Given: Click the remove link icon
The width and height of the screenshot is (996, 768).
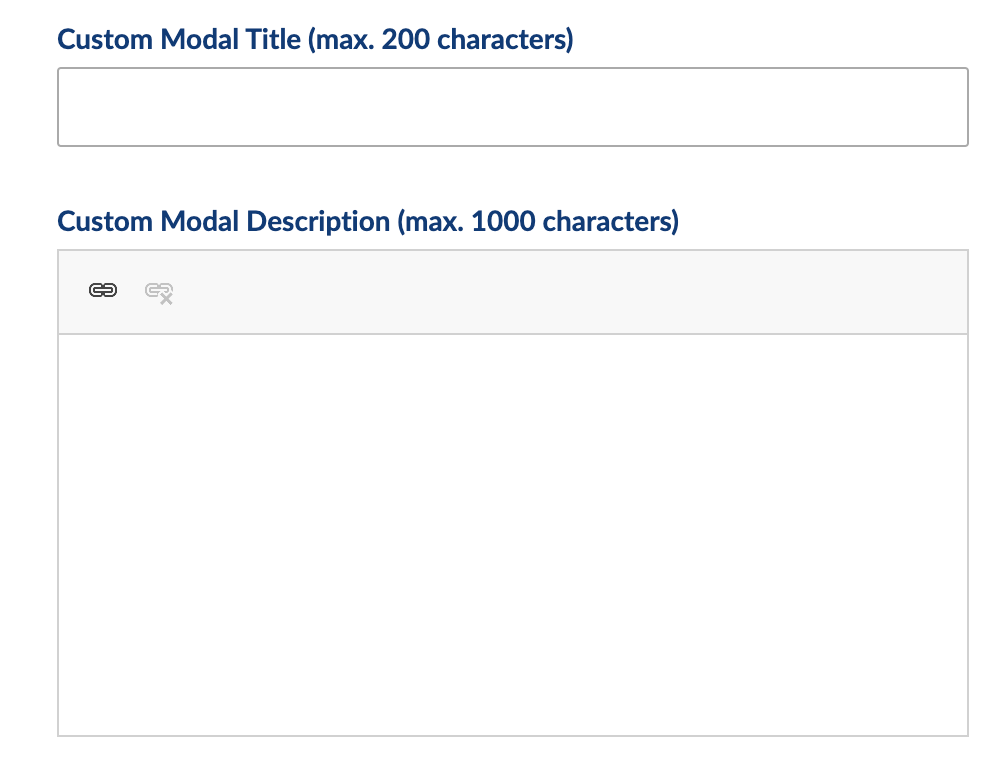Looking at the screenshot, I should coord(159,292).
